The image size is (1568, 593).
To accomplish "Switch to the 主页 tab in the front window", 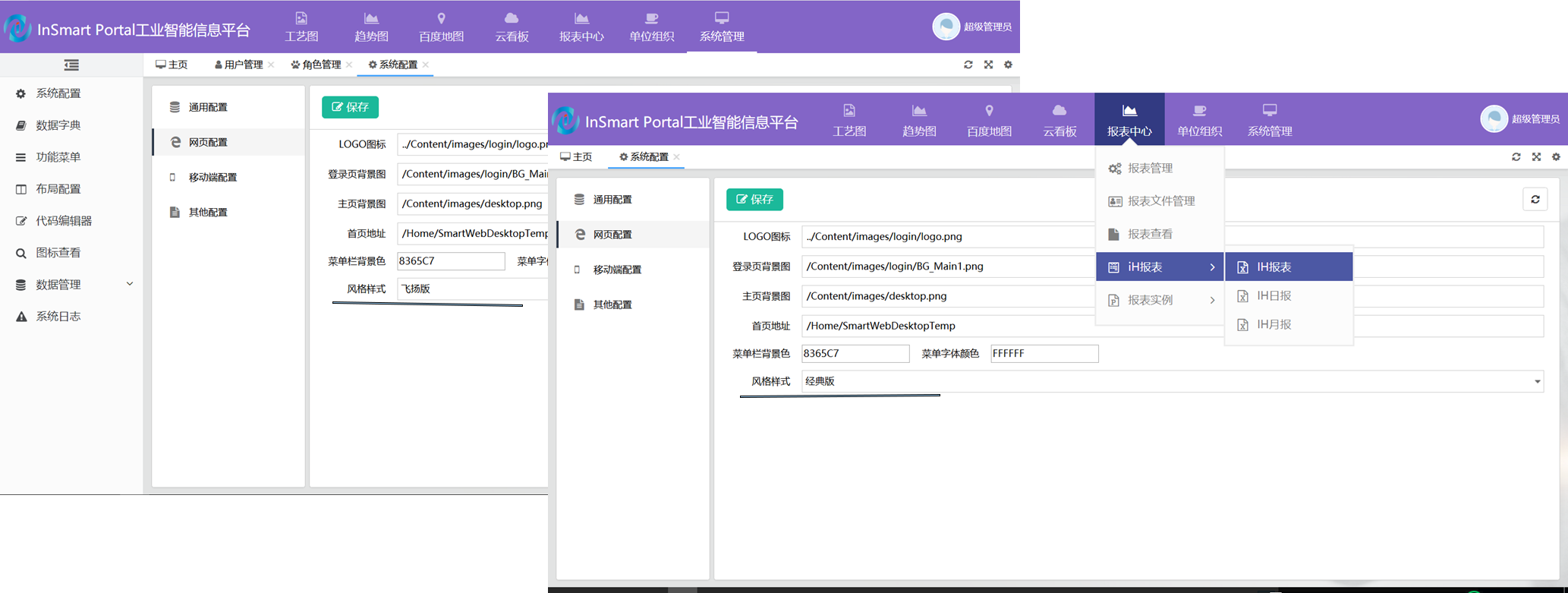I will coord(576,157).
